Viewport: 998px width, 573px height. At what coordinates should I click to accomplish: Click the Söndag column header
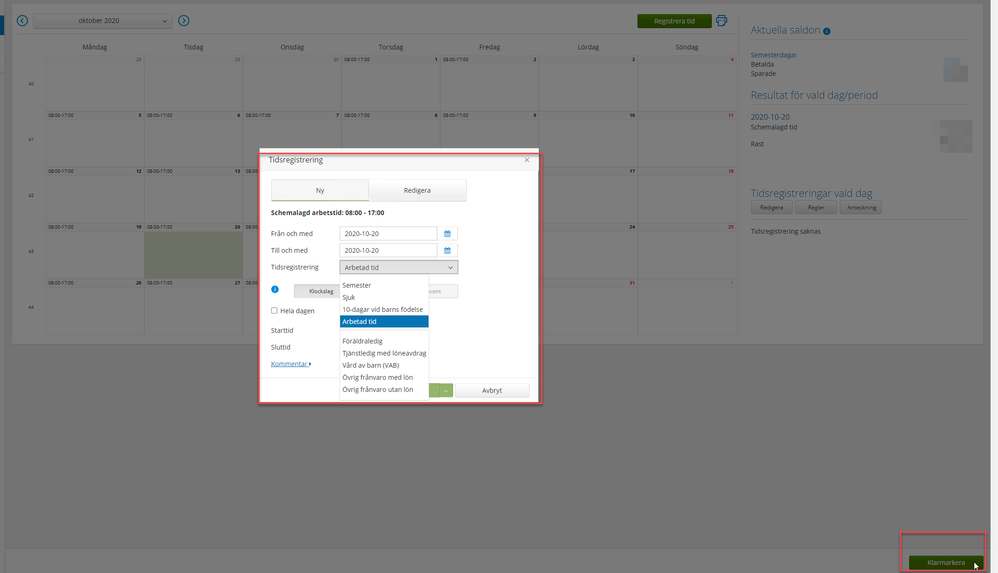pyautogui.click(x=687, y=47)
